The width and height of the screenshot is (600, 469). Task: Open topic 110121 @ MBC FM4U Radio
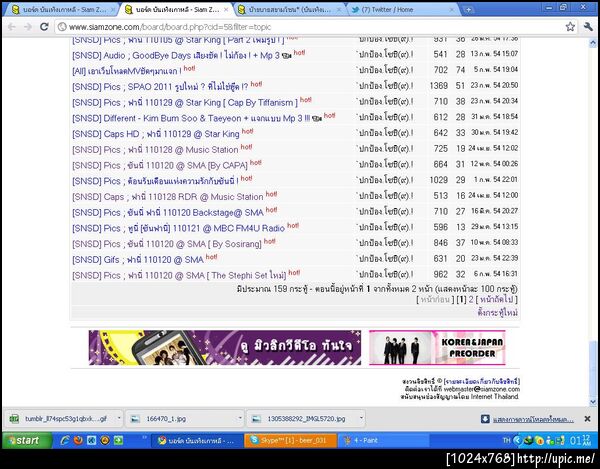(x=178, y=228)
